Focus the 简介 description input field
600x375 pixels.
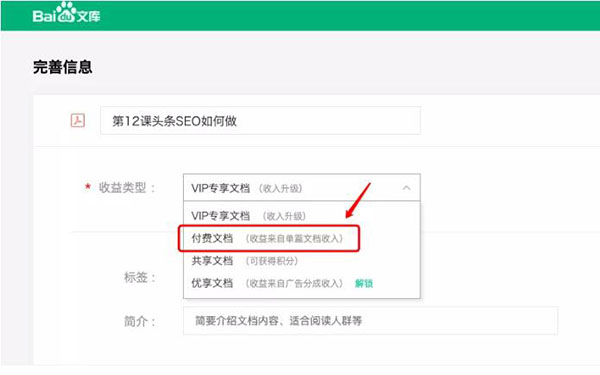[370, 321]
